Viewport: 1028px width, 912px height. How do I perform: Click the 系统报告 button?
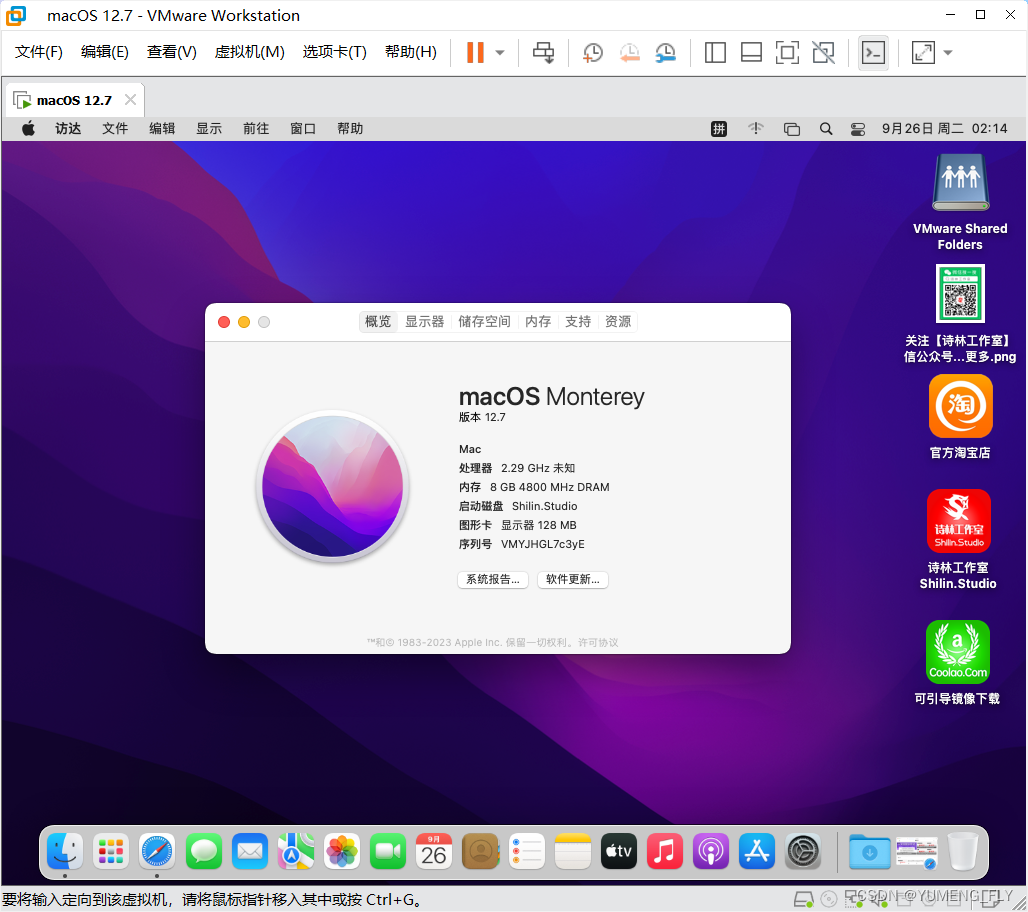pyautogui.click(x=493, y=580)
